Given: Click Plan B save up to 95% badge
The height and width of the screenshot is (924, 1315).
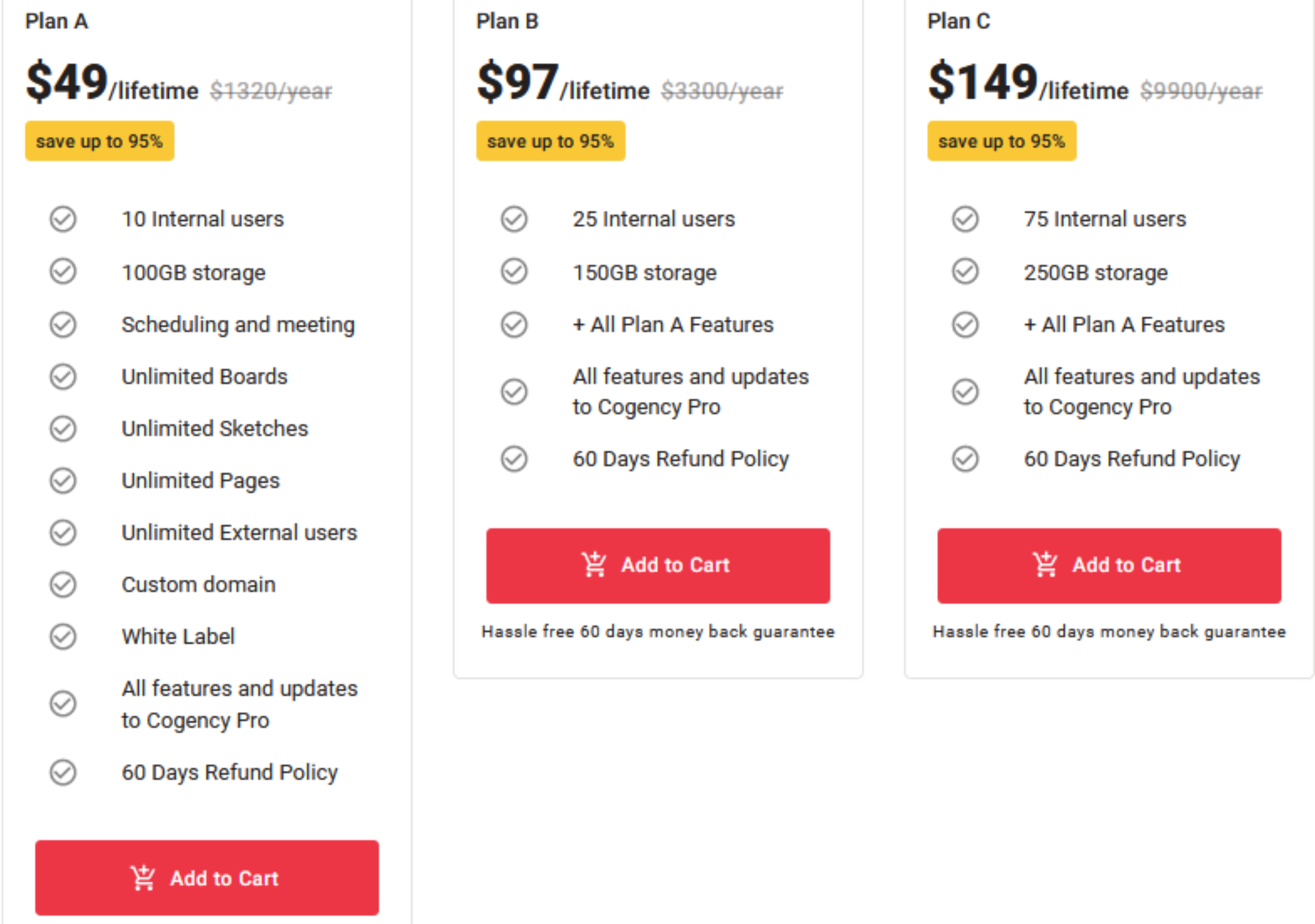Looking at the screenshot, I should (x=550, y=141).
